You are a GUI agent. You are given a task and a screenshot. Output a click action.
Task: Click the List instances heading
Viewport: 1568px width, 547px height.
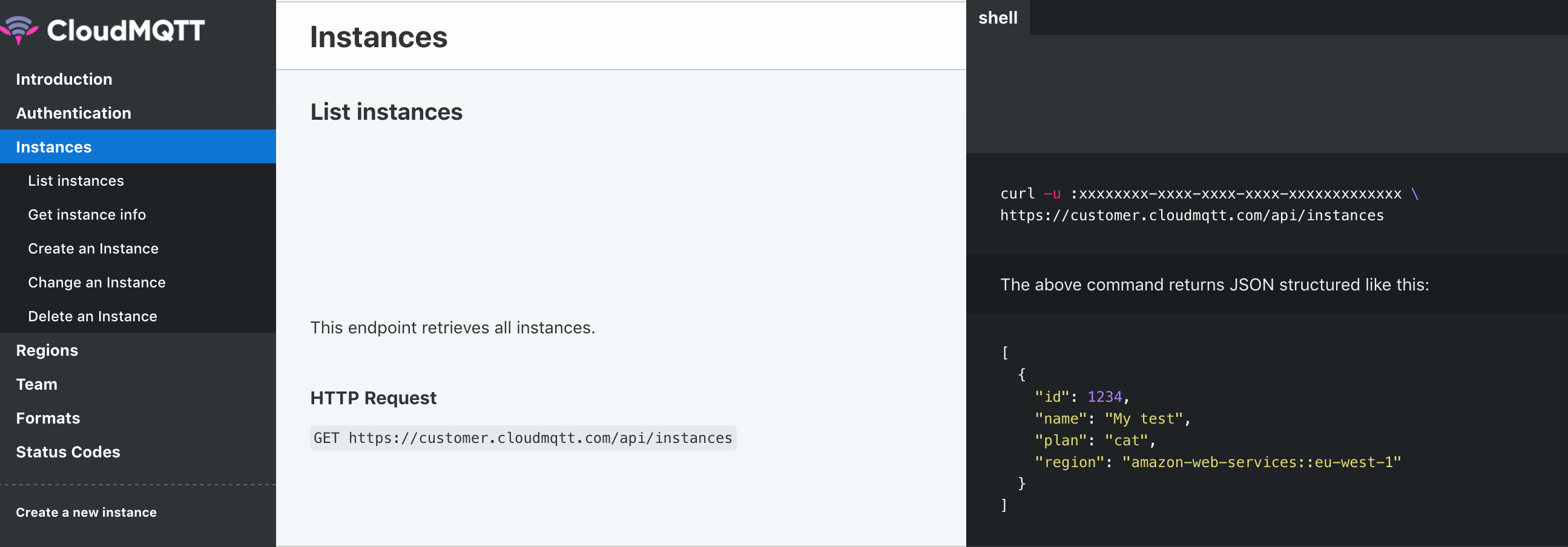coord(386,112)
